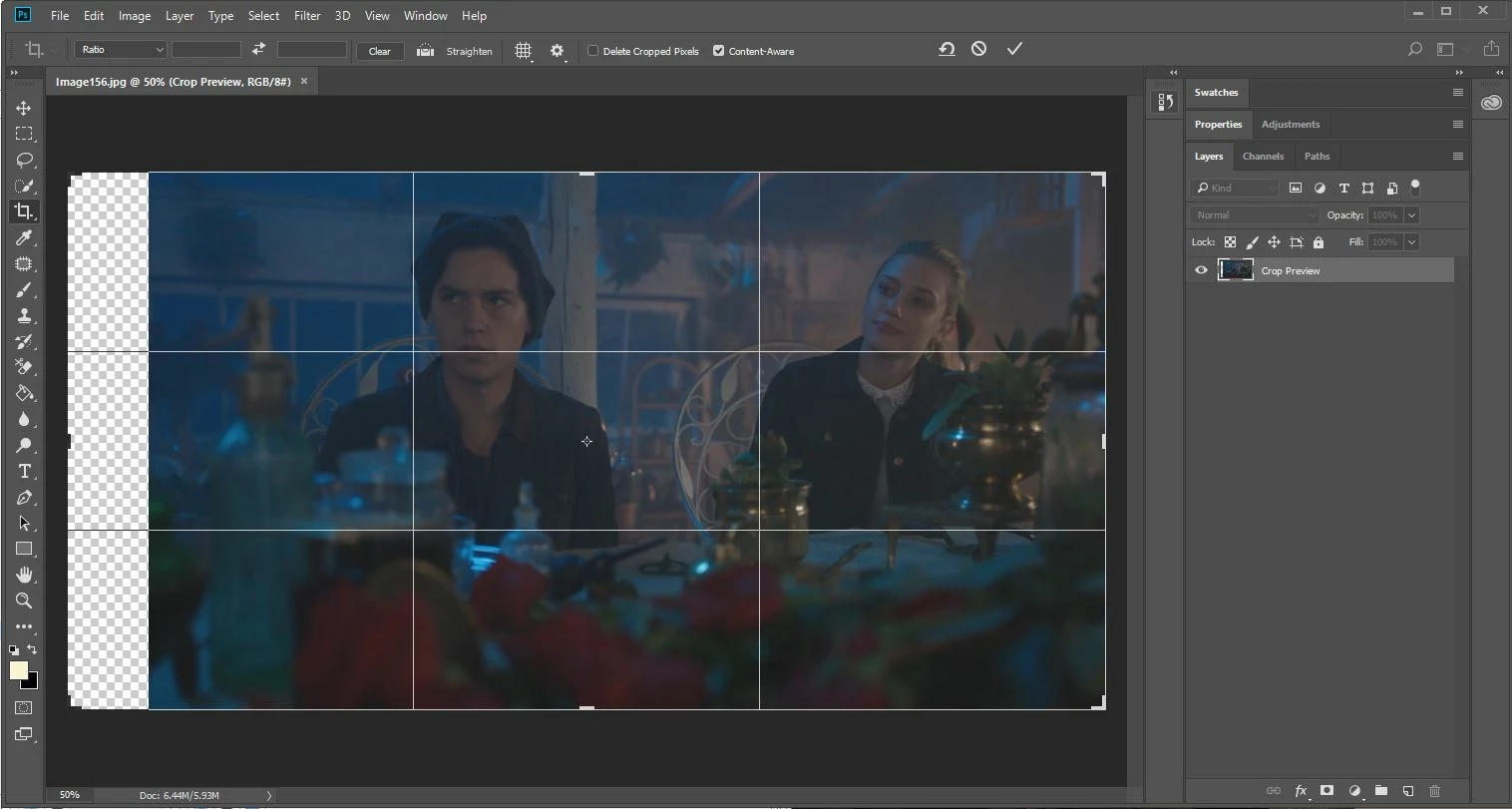Open Swatches panel options menu
Image resolution: width=1512 pixels, height=809 pixels.
(x=1457, y=93)
